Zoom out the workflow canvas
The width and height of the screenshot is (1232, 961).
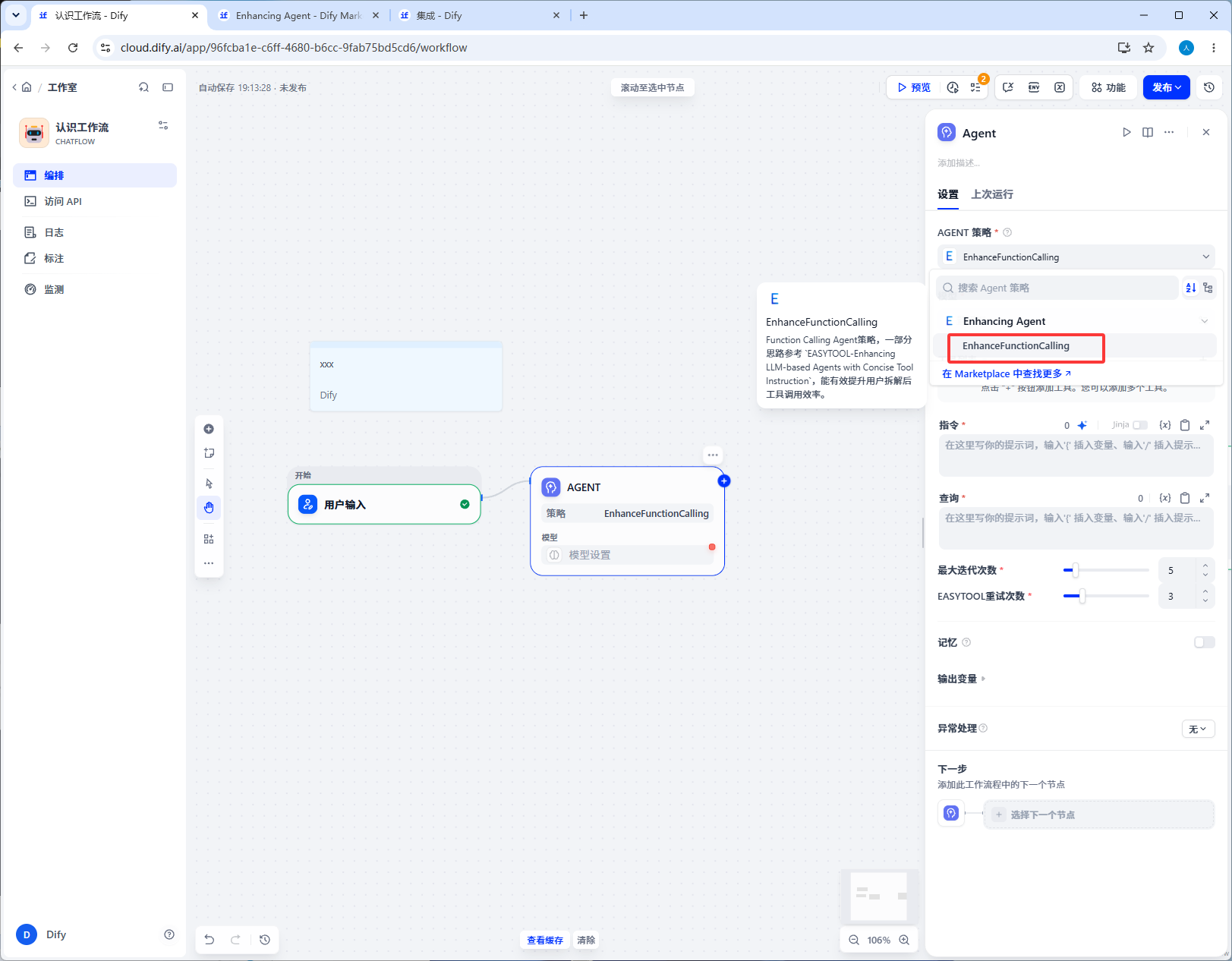pyautogui.click(x=854, y=940)
